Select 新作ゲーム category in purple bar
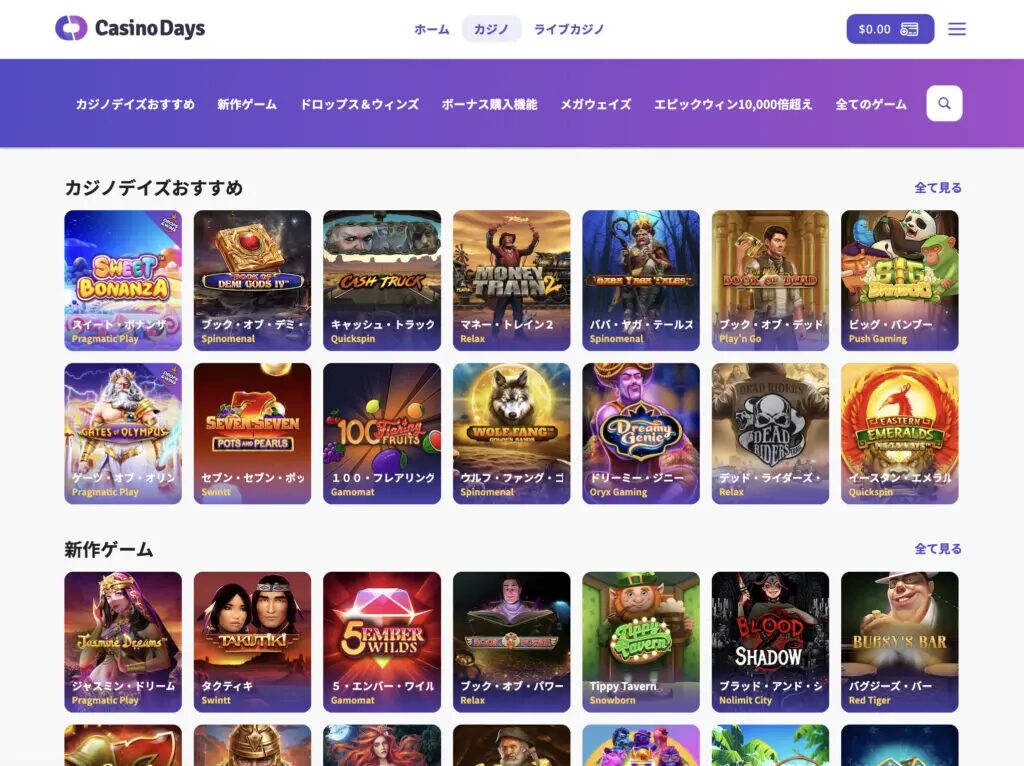1024x766 pixels. [x=247, y=104]
